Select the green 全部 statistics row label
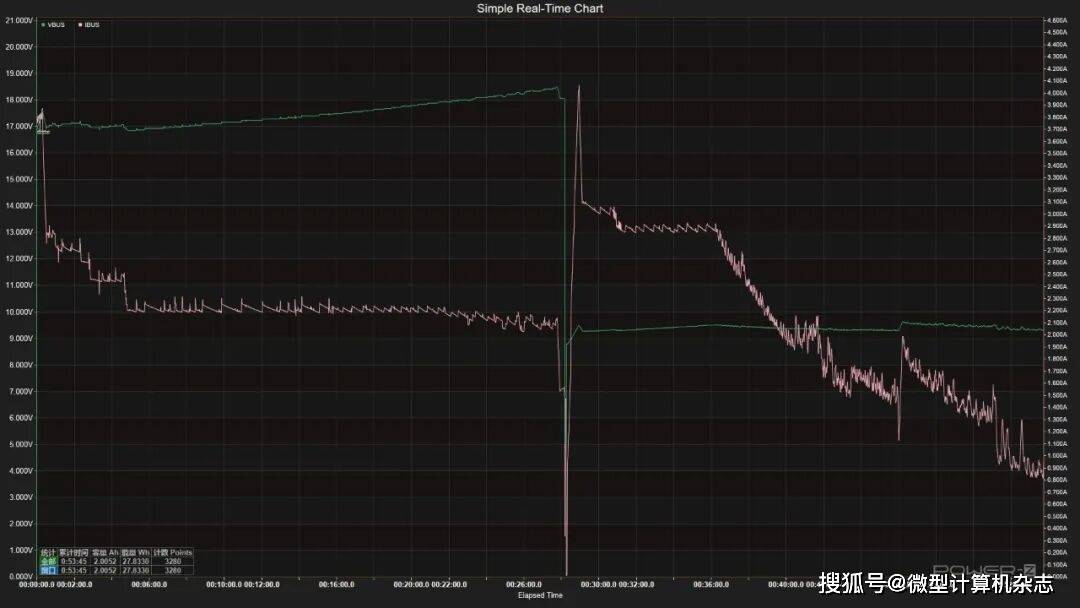This screenshot has height=608, width=1080. 47,561
